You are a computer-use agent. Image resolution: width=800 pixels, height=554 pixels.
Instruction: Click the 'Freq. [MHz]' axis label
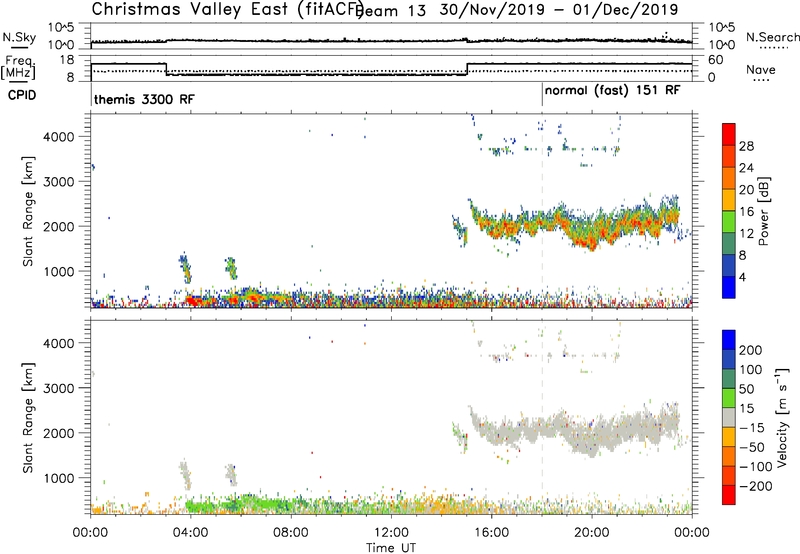[18, 67]
